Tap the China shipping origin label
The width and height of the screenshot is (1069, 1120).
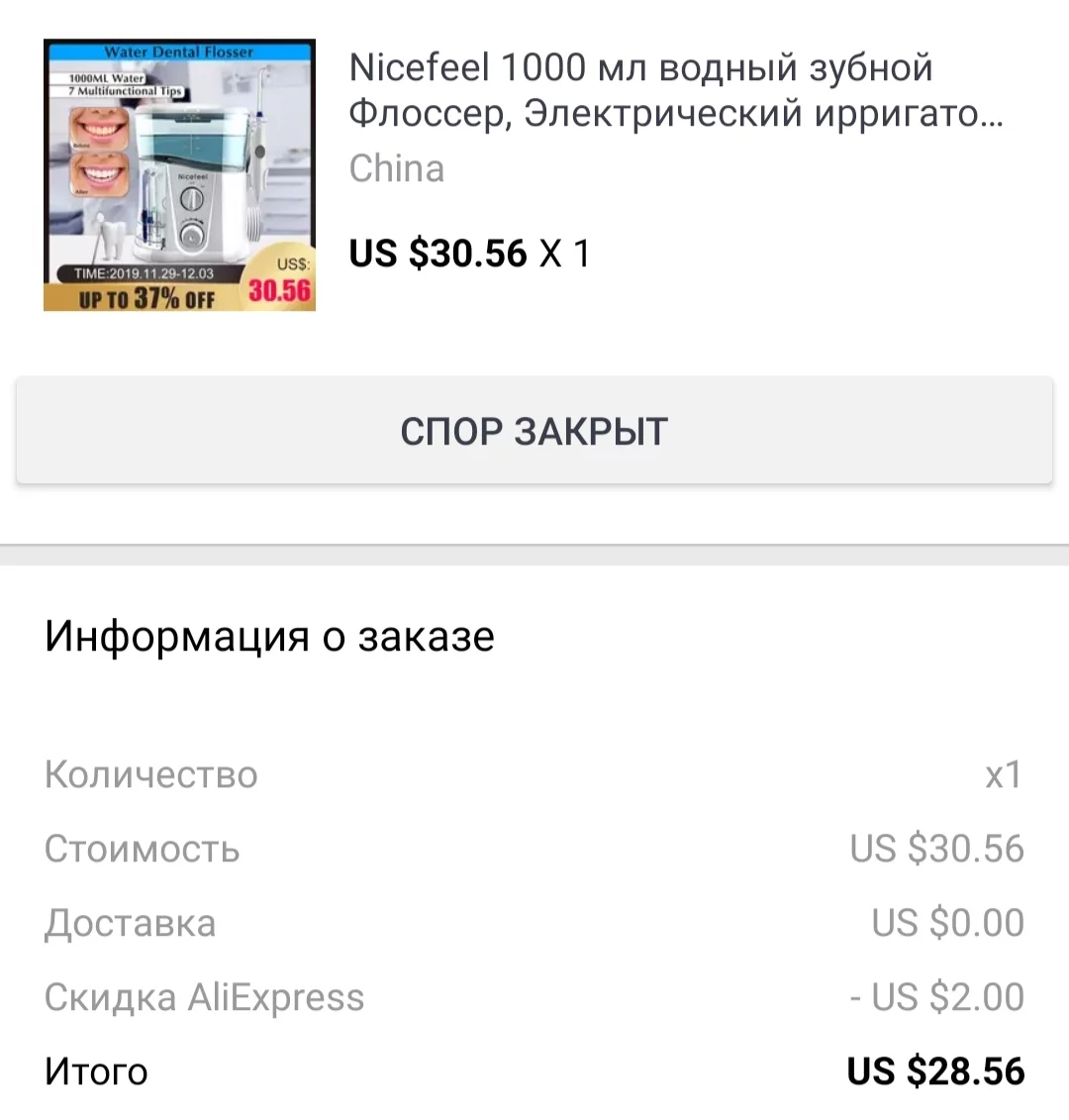[x=396, y=168]
